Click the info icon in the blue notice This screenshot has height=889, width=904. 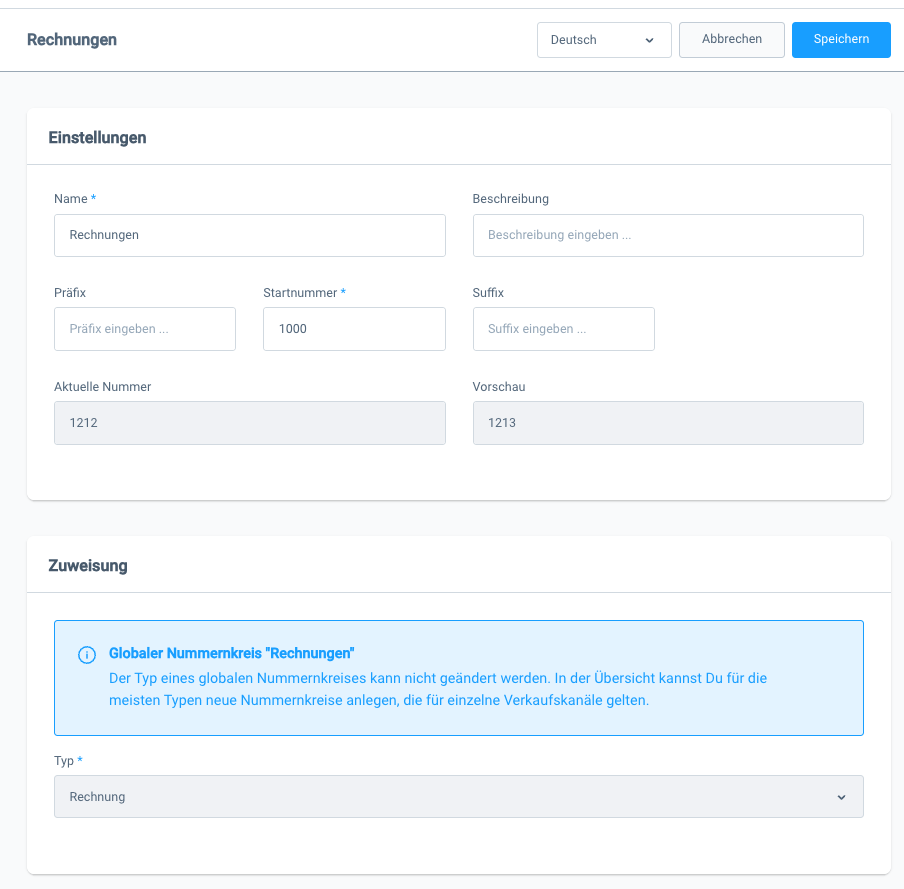pyautogui.click(x=87, y=655)
